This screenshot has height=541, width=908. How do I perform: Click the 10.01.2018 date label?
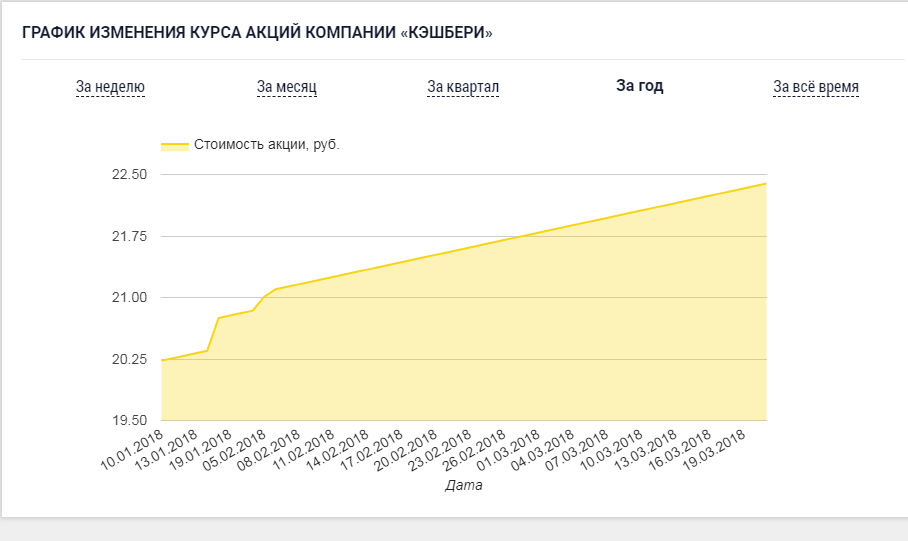(x=132, y=450)
